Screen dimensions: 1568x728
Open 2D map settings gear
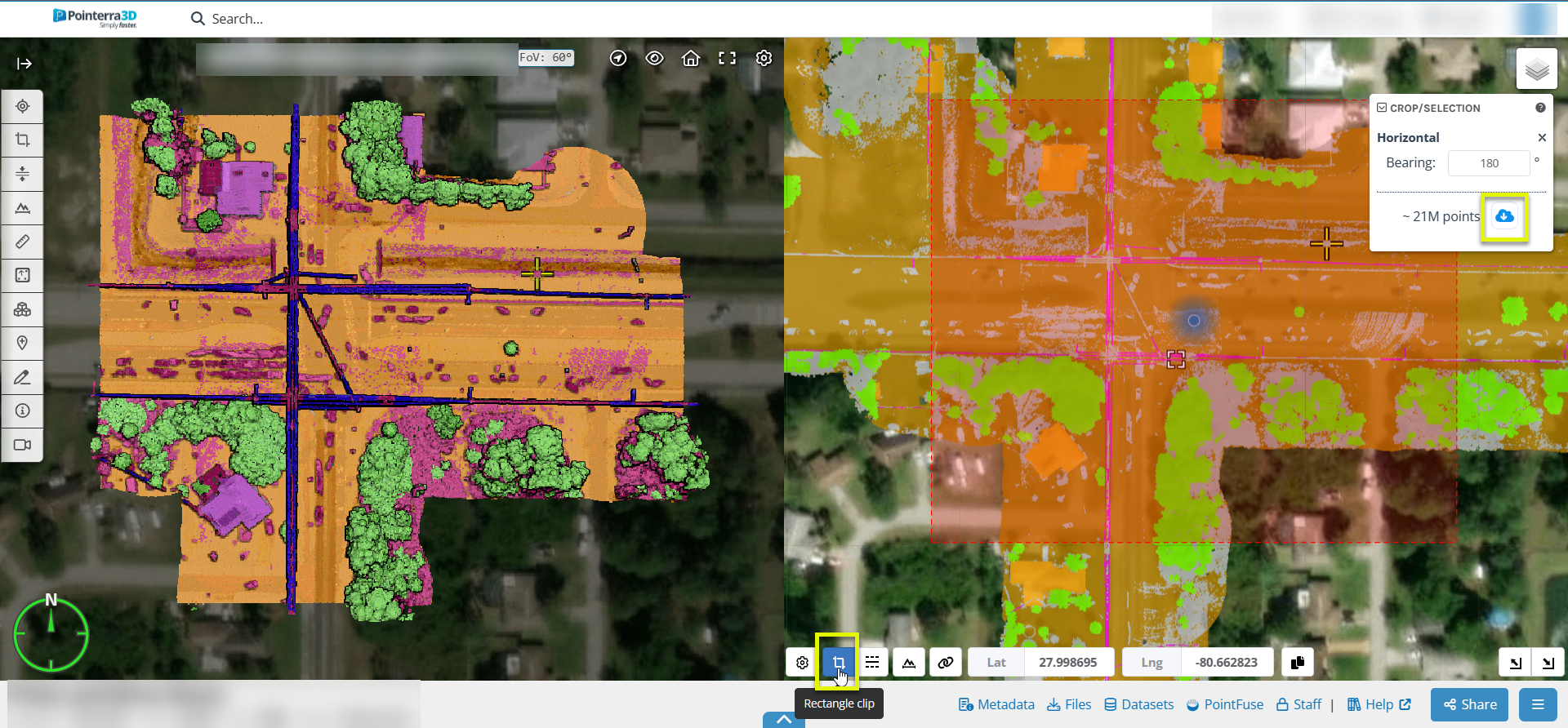(x=802, y=663)
